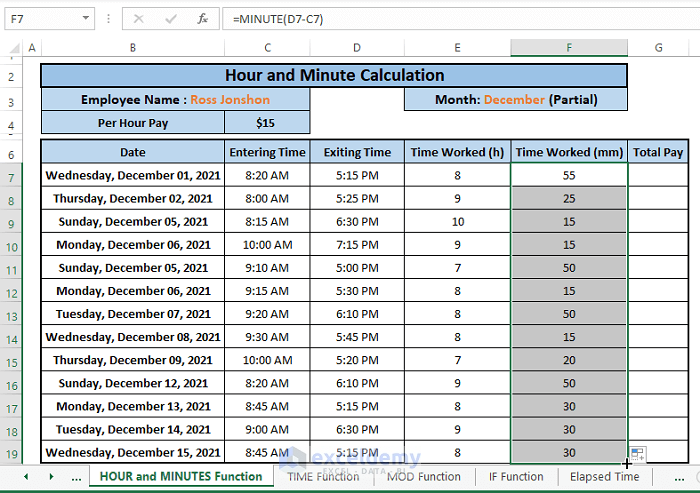The height and width of the screenshot is (493, 700).
Task: Open the Insert Function fx dialog
Action: [202, 19]
